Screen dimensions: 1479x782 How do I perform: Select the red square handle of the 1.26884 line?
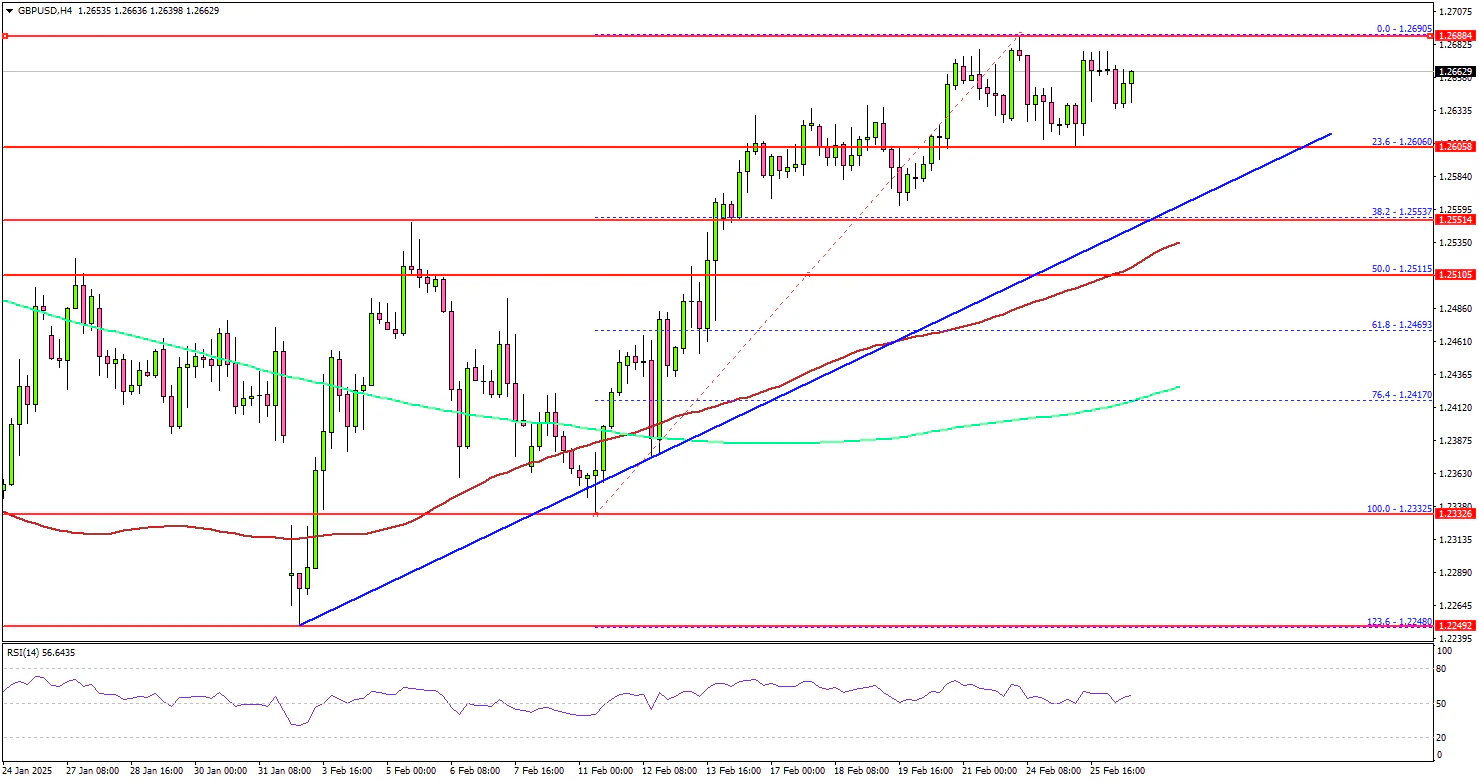5,36
